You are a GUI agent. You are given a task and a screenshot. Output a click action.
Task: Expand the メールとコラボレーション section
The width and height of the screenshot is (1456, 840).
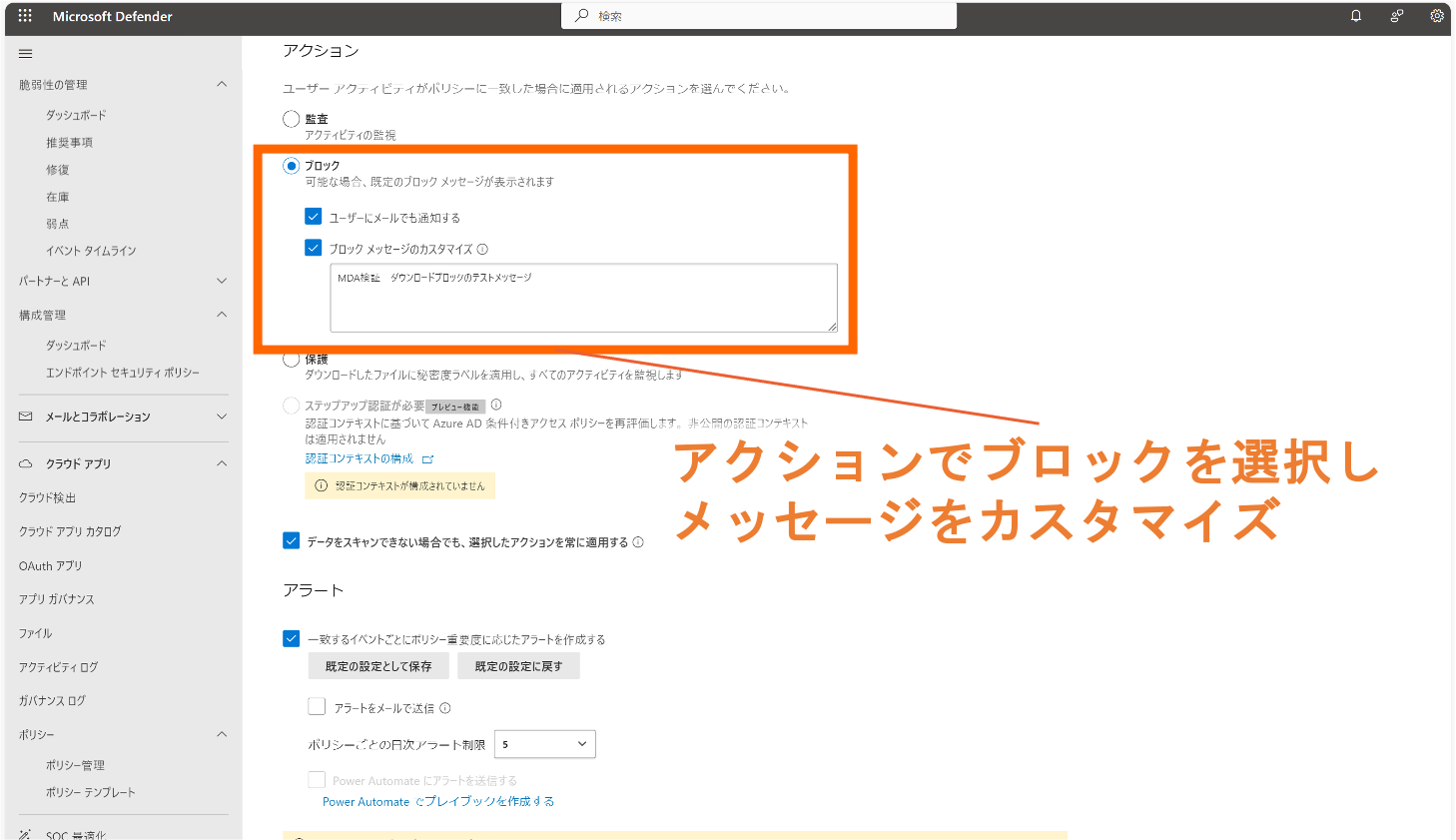tap(222, 417)
